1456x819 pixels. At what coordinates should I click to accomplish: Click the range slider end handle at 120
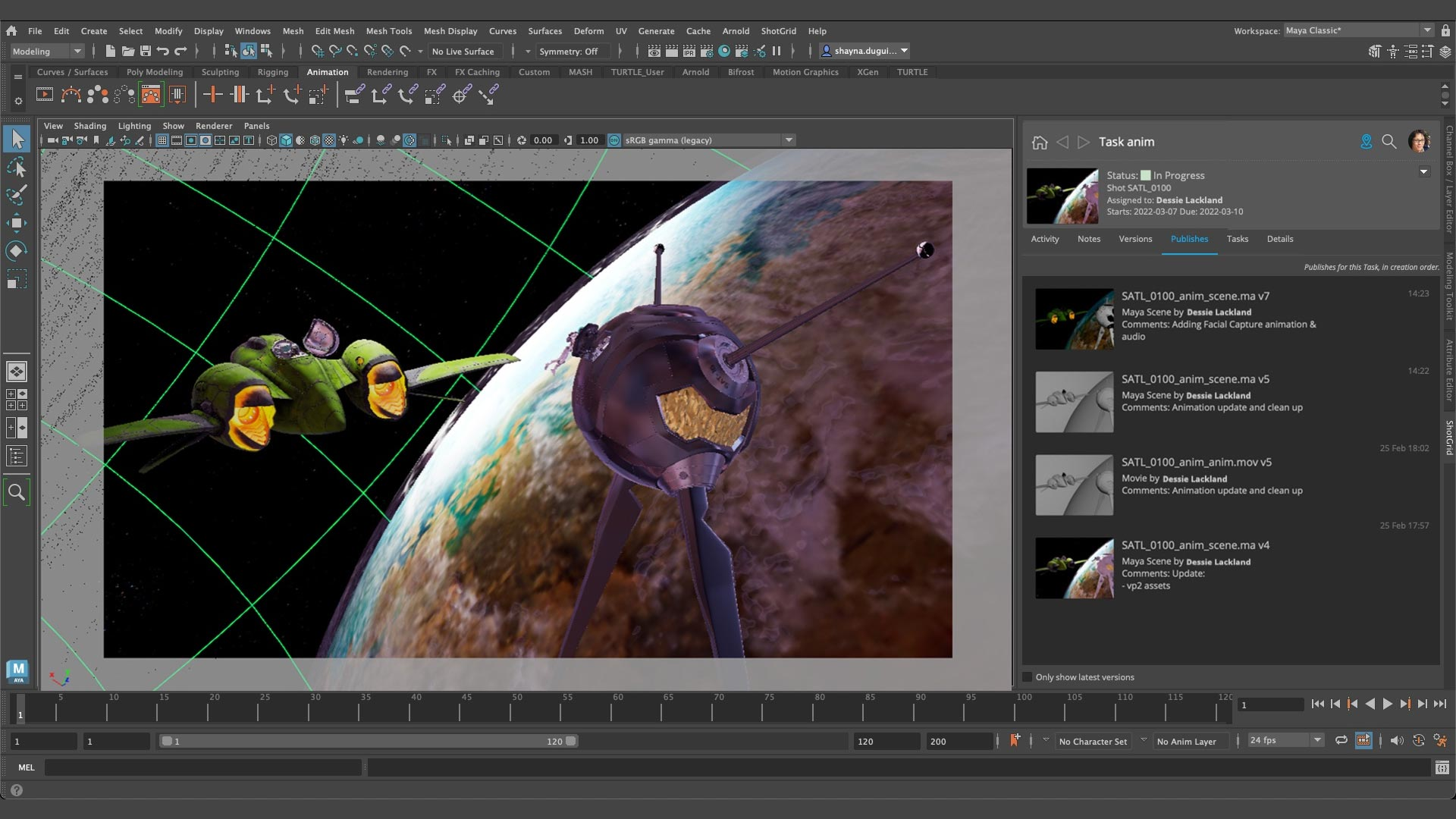[x=571, y=741]
